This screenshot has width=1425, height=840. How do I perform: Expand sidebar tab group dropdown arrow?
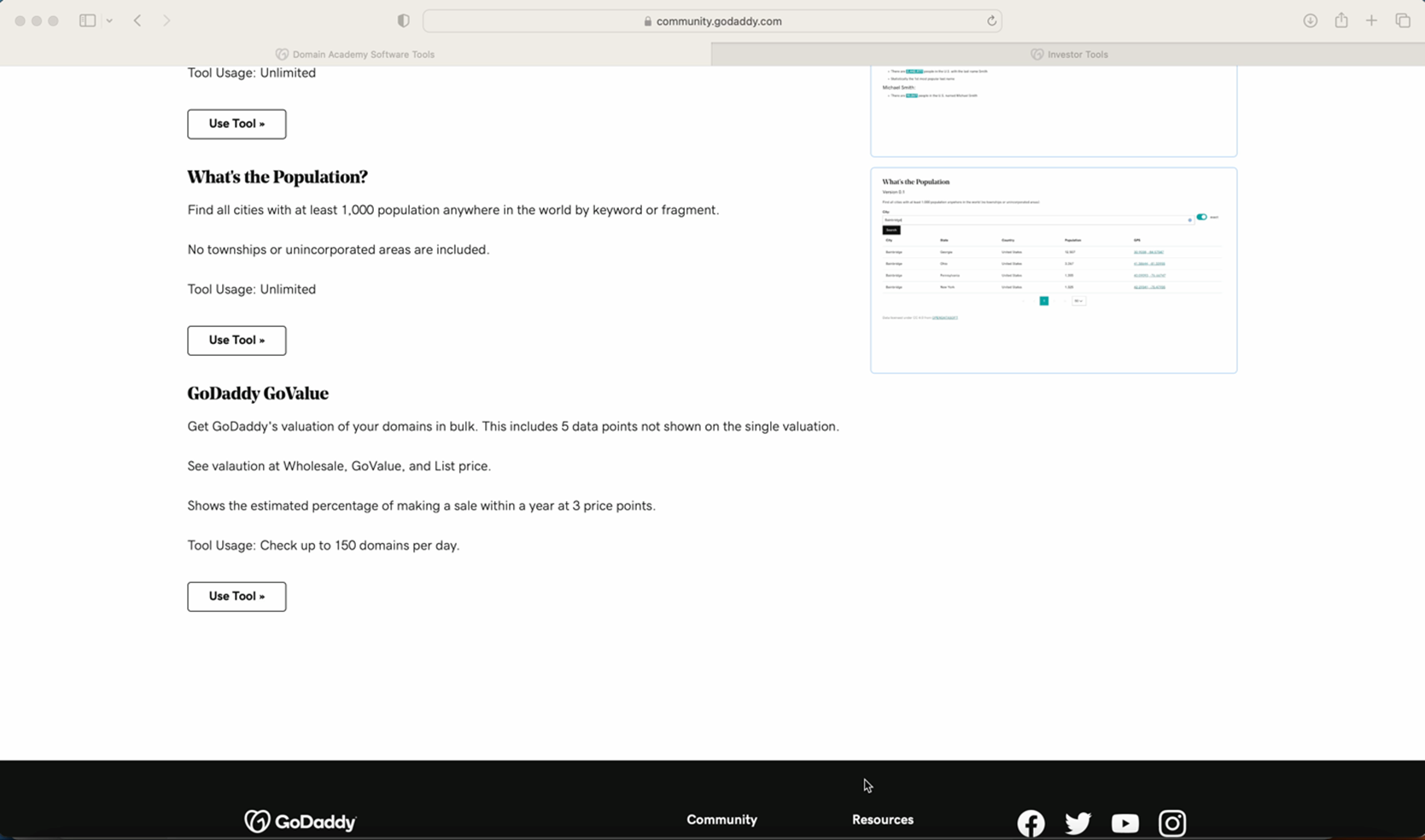click(109, 20)
